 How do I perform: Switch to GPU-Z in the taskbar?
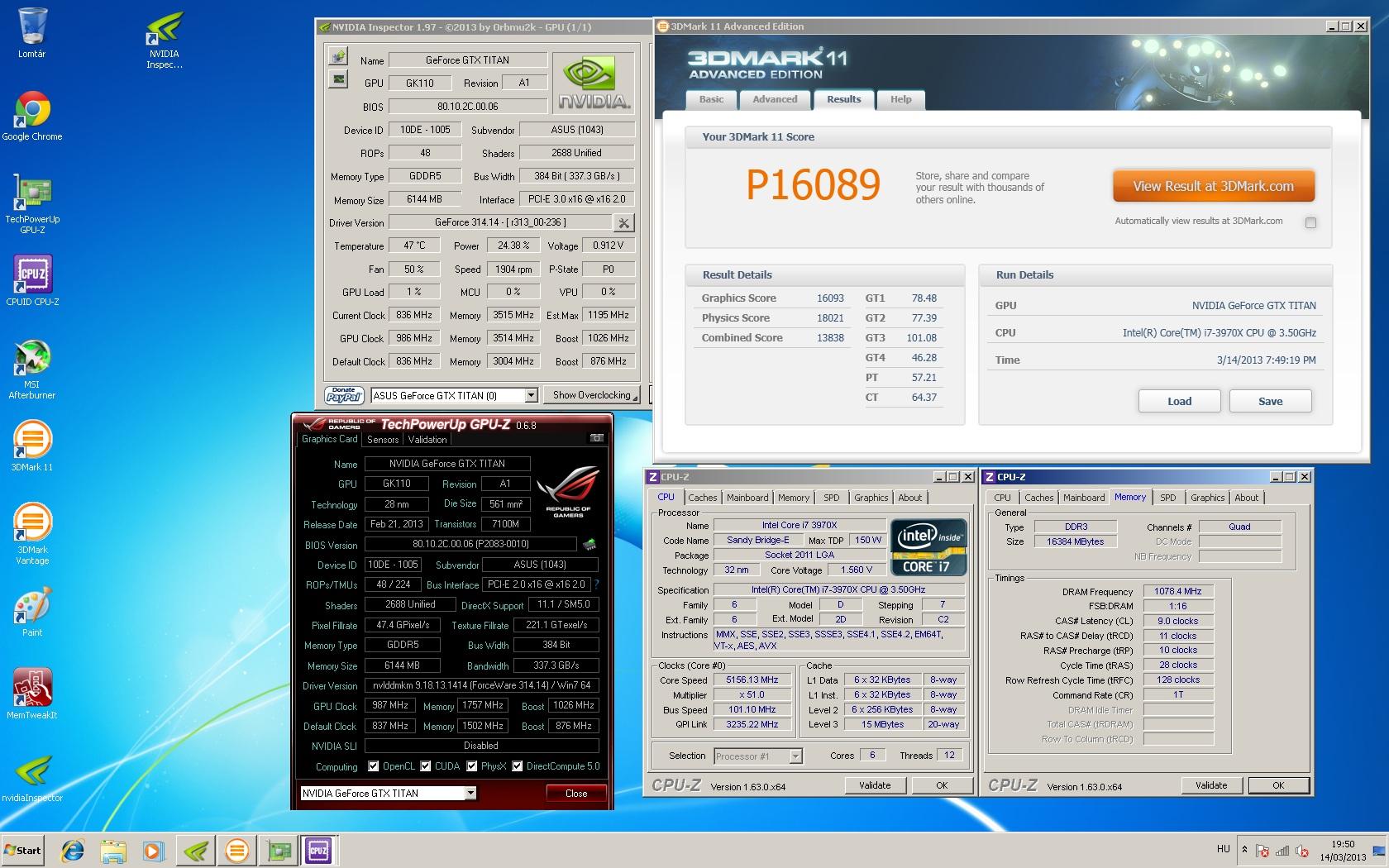tap(279, 850)
